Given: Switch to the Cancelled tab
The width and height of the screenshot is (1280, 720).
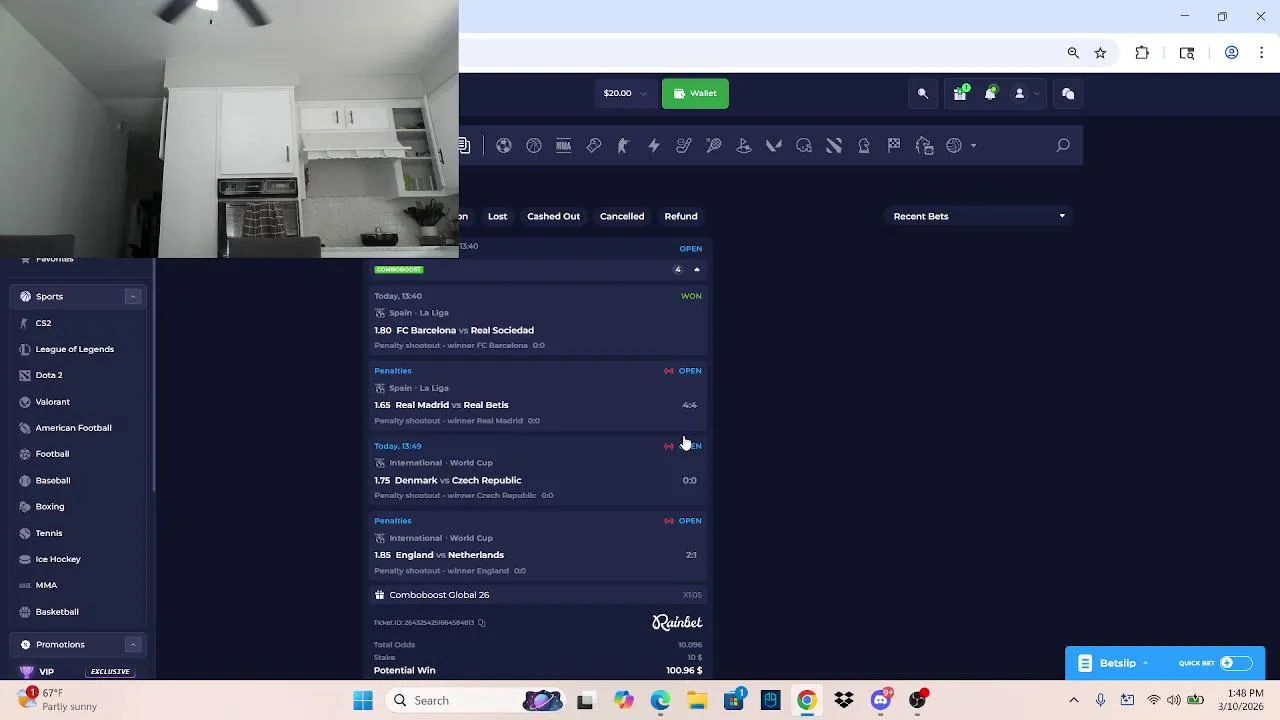Looking at the screenshot, I should [622, 216].
